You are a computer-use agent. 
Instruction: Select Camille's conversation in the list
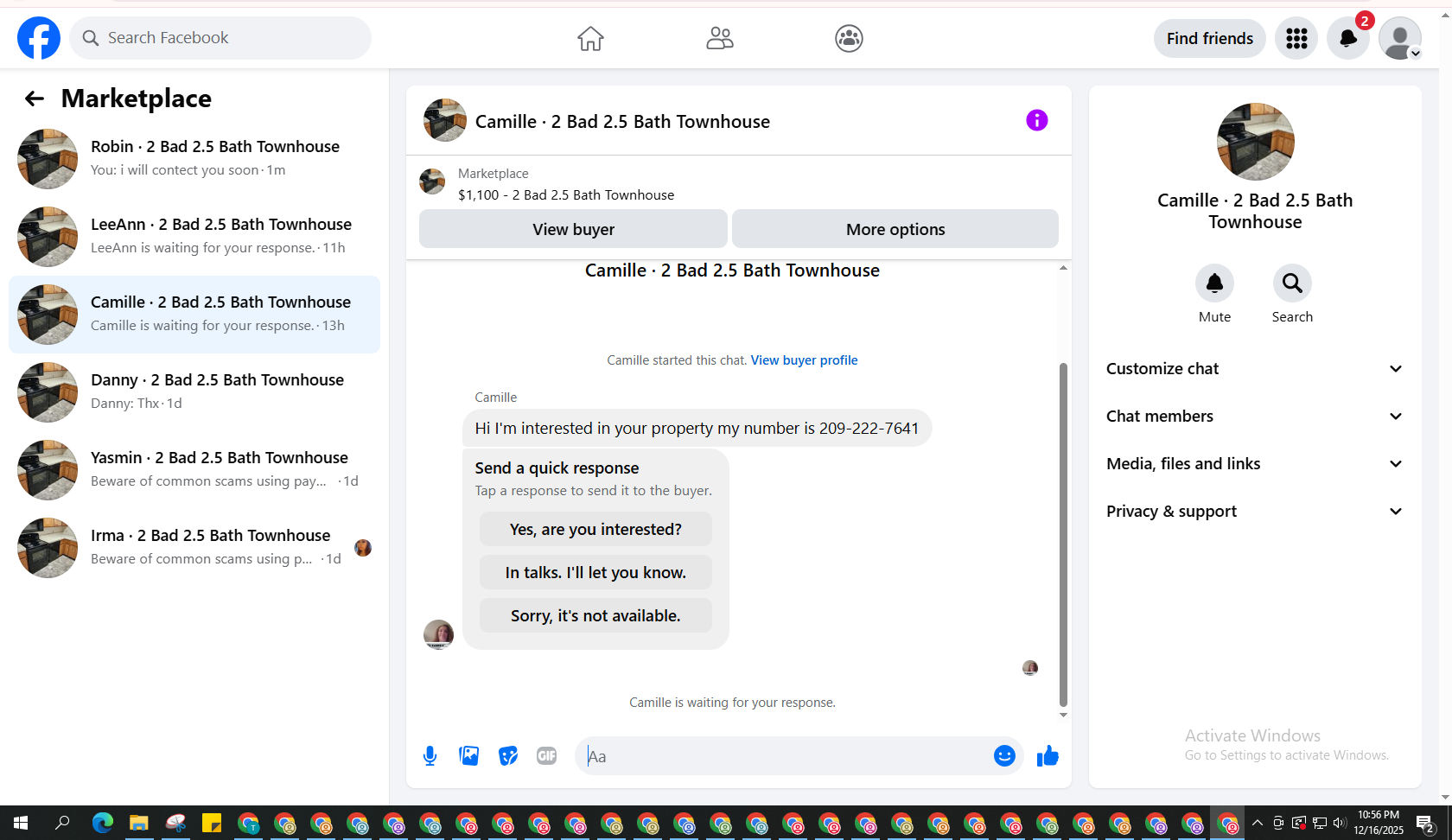194,315
